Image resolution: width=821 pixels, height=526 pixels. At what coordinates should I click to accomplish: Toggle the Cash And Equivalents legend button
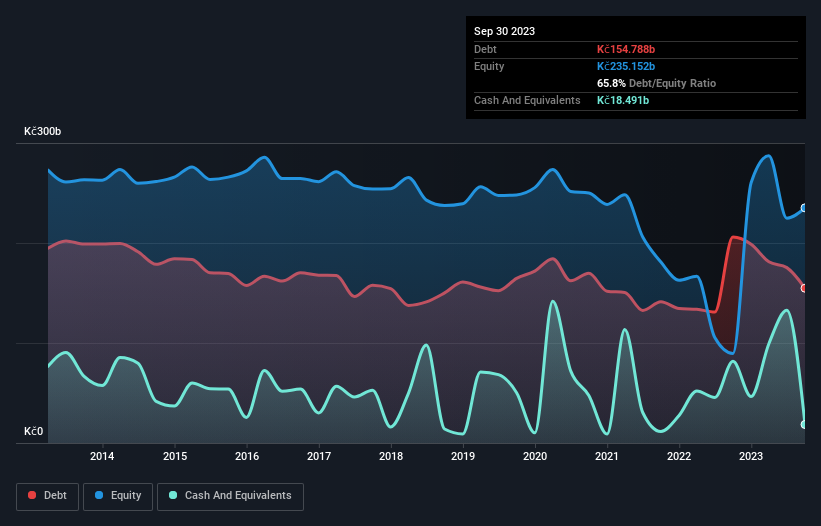coord(230,496)
